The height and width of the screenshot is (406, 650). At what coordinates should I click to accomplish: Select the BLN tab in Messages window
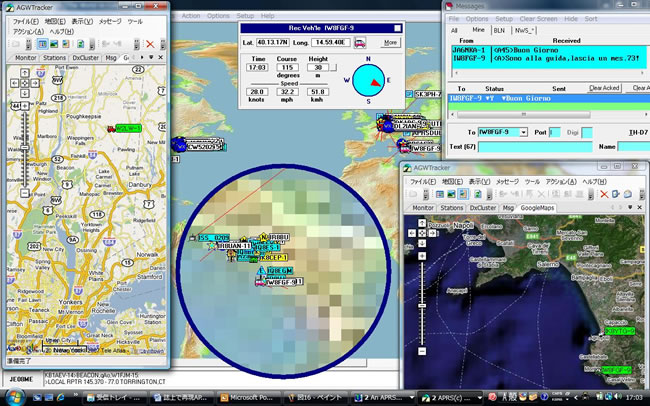pos(499,30)
